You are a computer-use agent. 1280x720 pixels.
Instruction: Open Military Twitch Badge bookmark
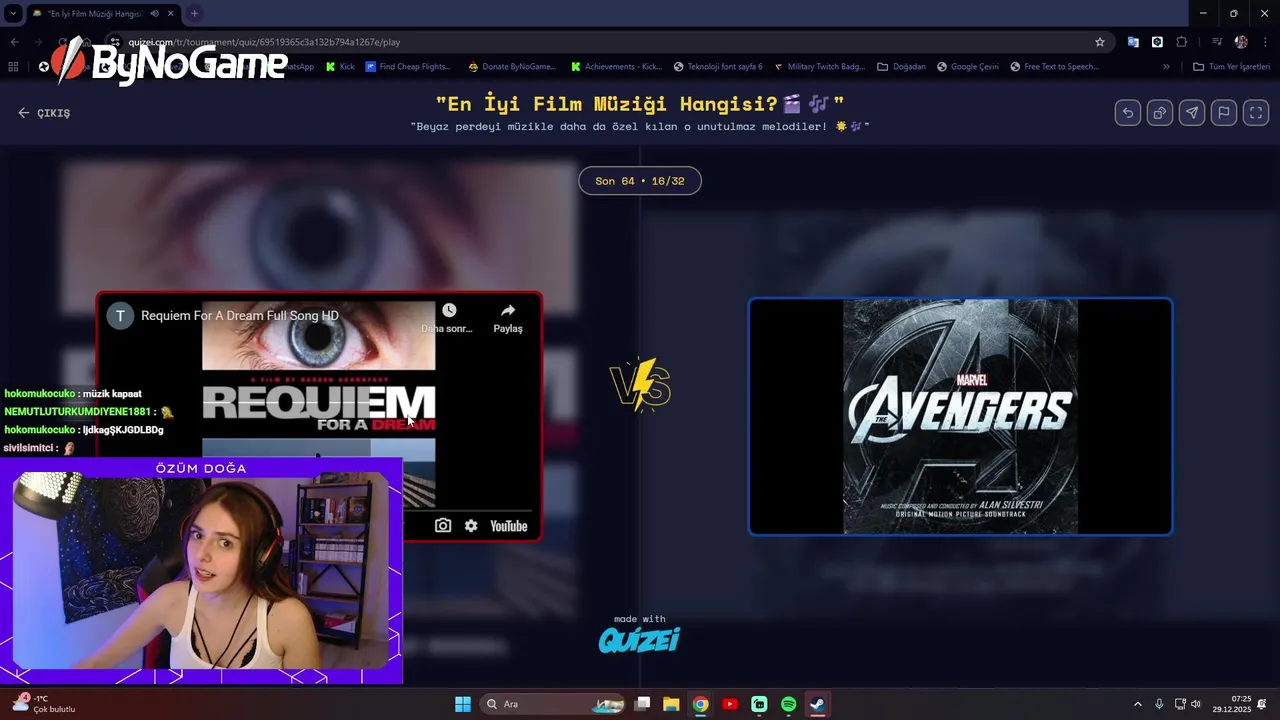point(820,67)
